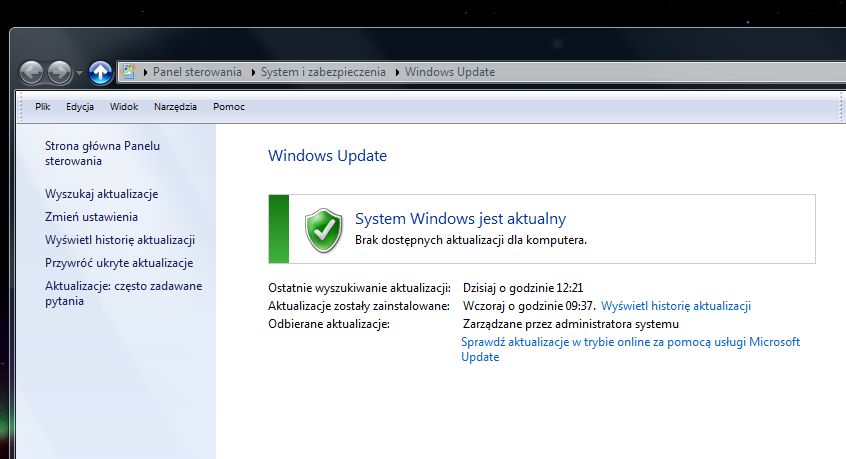This screenshot has height=459, width=846.
Task: Click Panel sterowania breadcrumb
Action: [197, 72]
